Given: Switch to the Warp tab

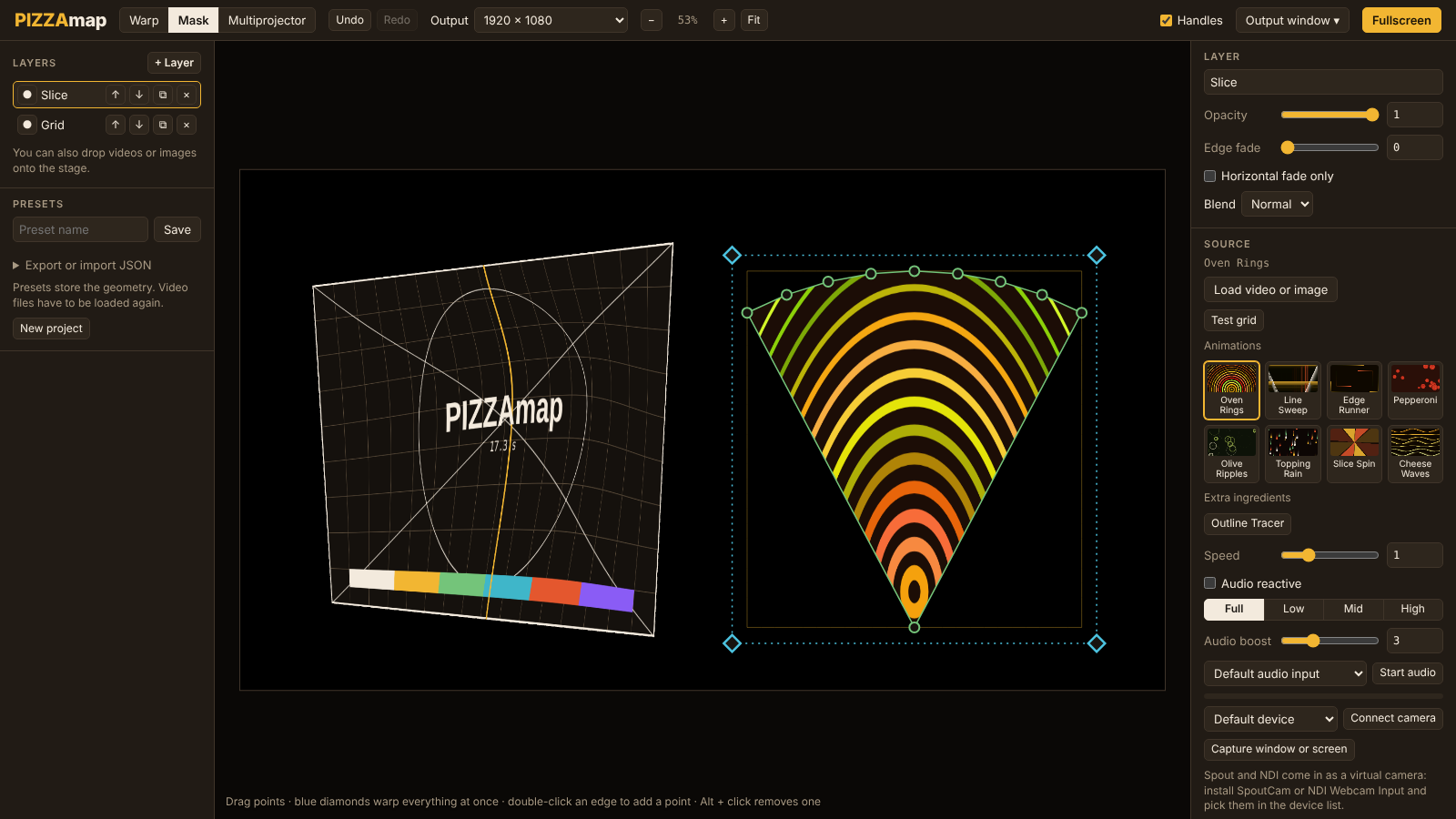Looking at the screenshot, I should click(x=144, y=20).
